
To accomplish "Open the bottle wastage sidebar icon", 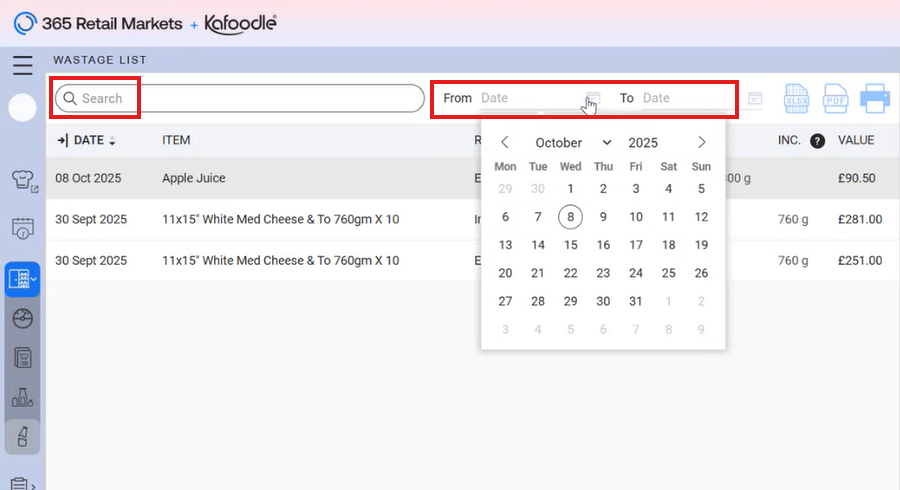I will [x=22, y=437].
